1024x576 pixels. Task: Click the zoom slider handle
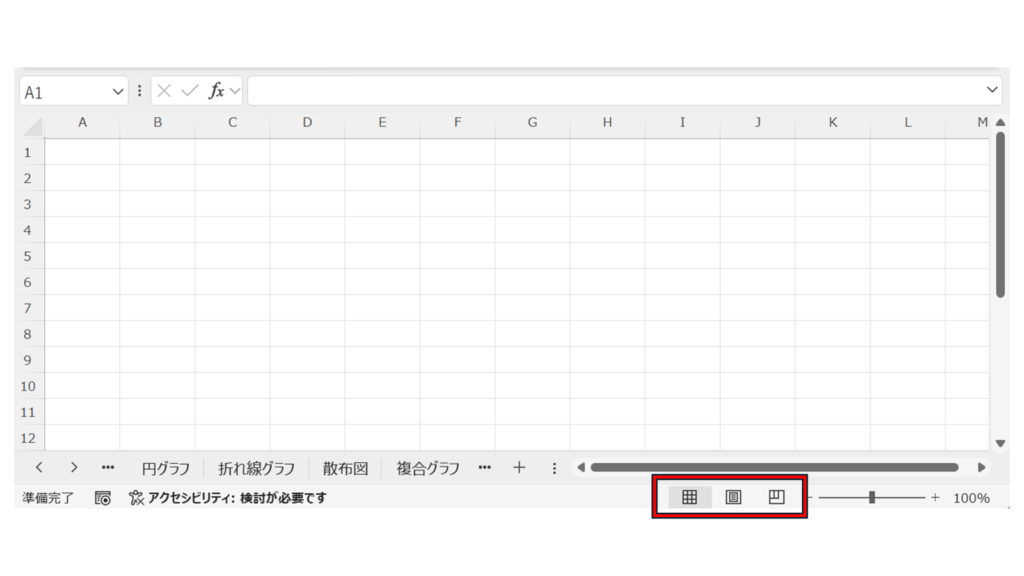(x=872, y=497)
